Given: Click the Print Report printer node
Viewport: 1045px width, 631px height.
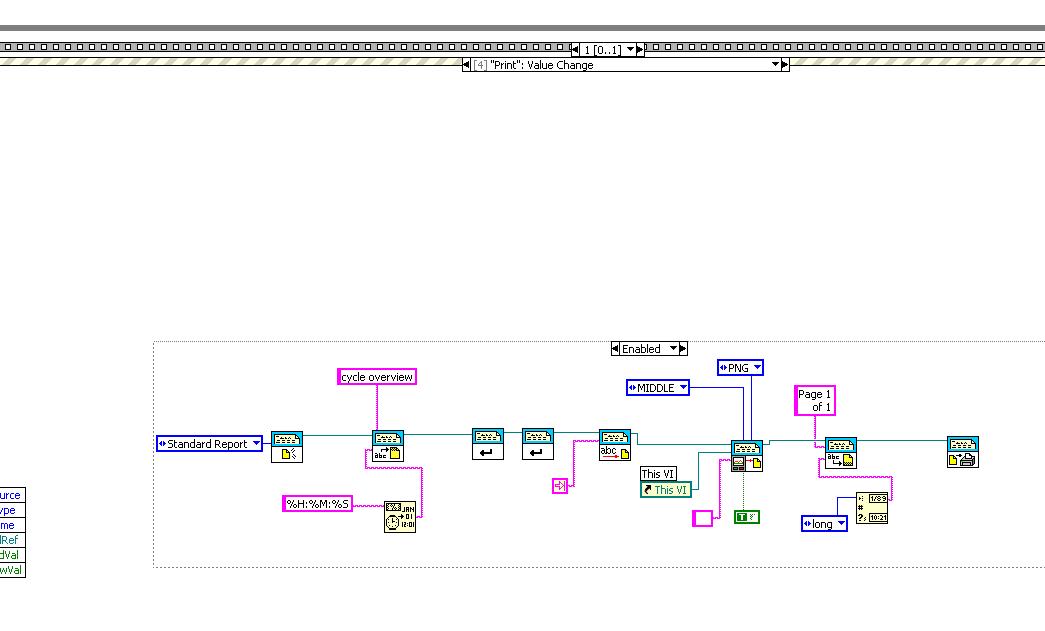Looking at the screenshot, I should point(963,452).
